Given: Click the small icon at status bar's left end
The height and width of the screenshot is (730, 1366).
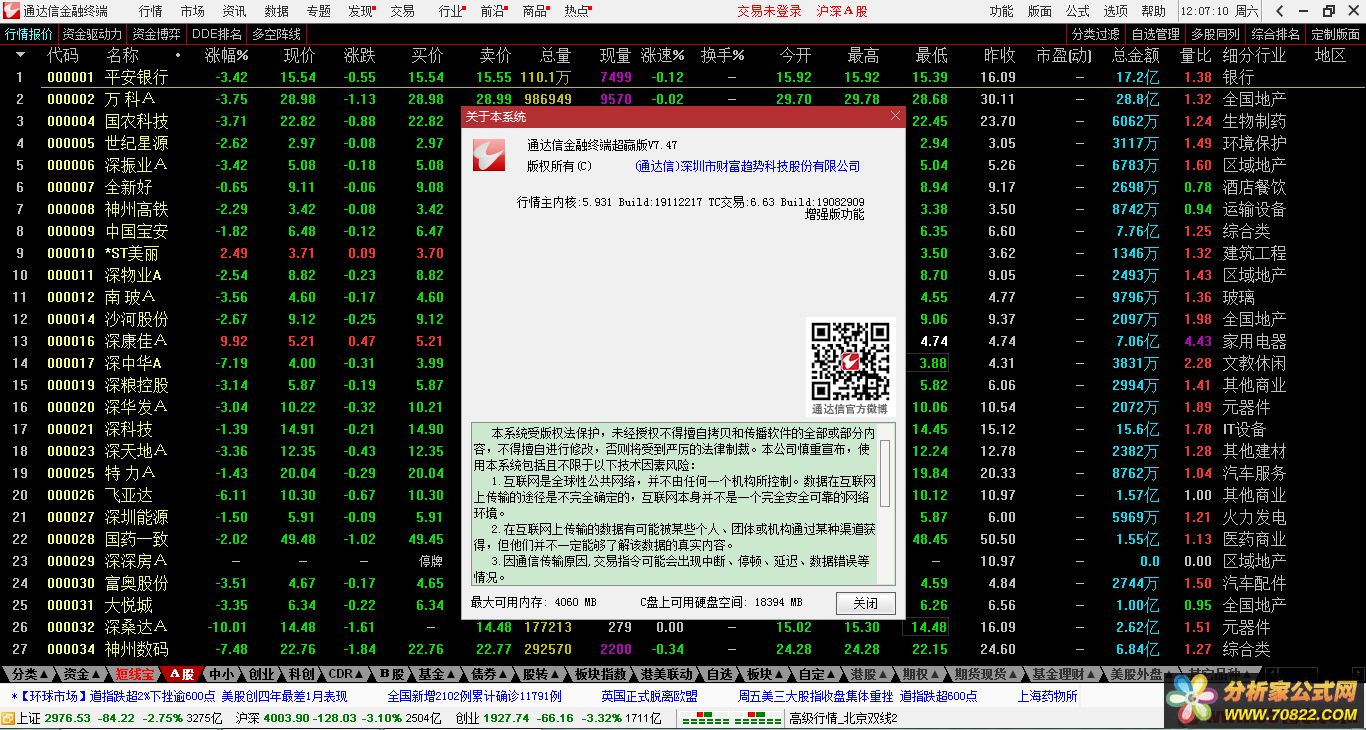Looking at the screenshot, I should click(x=8, y=718).
